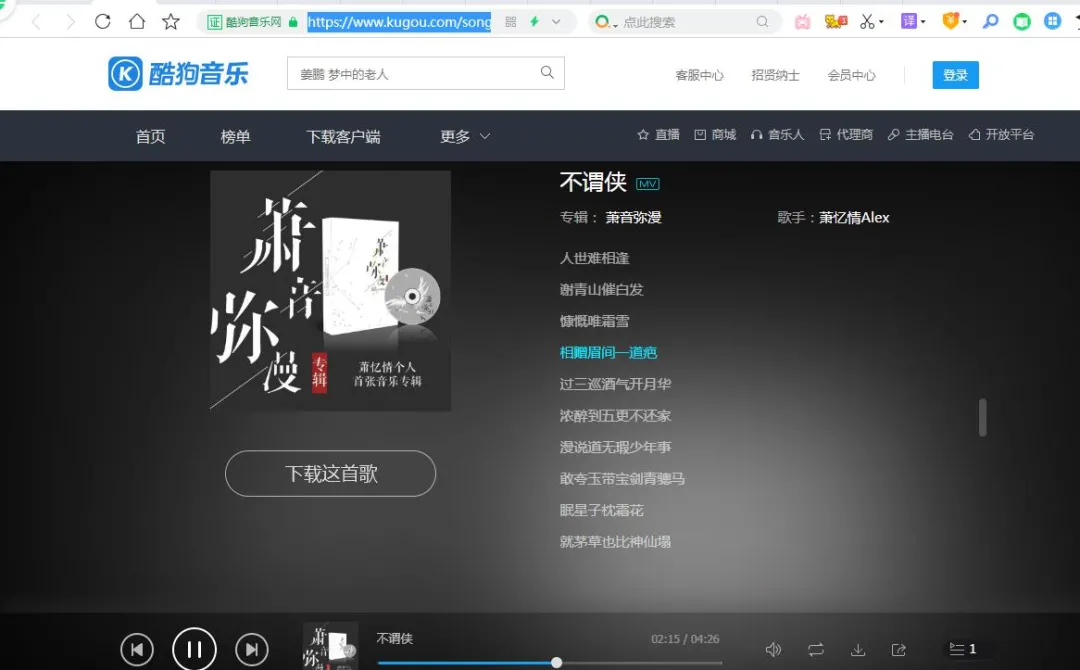Bookmark this page with the star icon
The image size is (1080, 670).
171,22
